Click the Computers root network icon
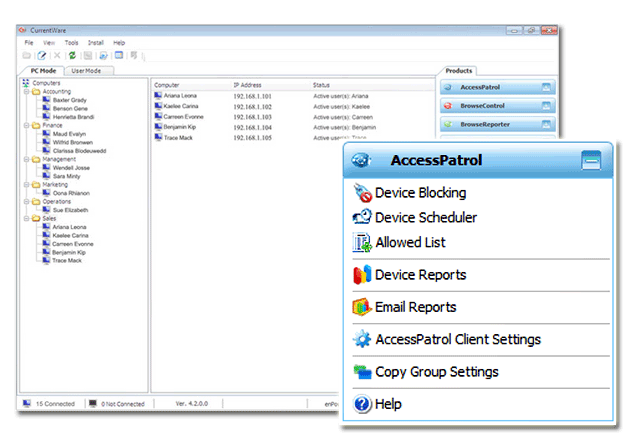Screen dimensions: 640x440 pos(26,83)
